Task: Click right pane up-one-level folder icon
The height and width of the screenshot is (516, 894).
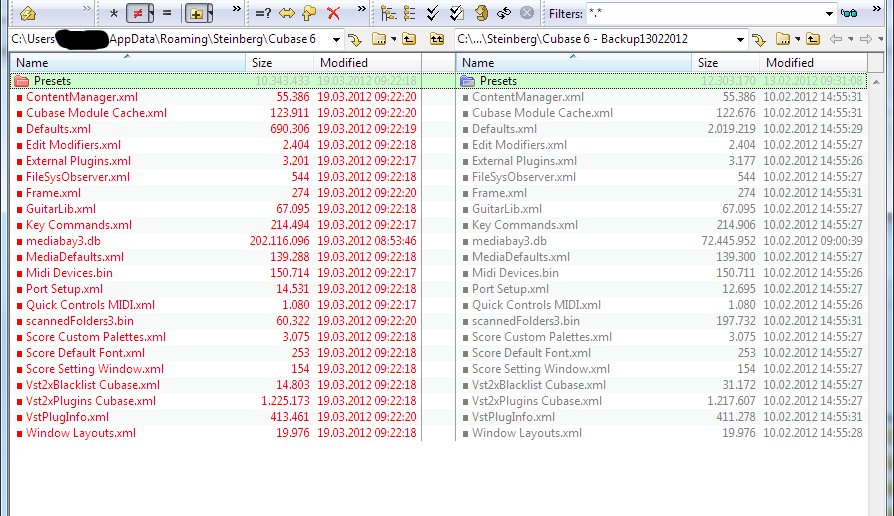Action: pyautogui.click(x=813, y=39)
